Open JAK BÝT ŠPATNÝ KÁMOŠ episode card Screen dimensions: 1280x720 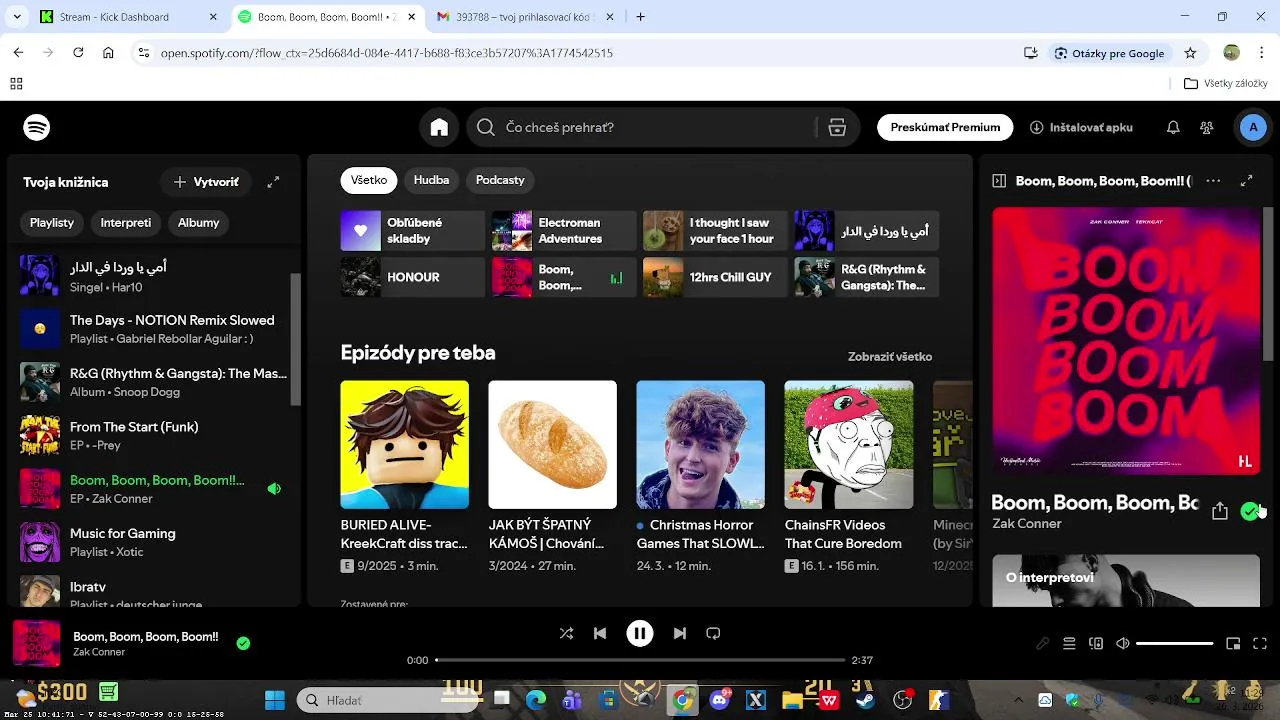[x=552, y=478]
